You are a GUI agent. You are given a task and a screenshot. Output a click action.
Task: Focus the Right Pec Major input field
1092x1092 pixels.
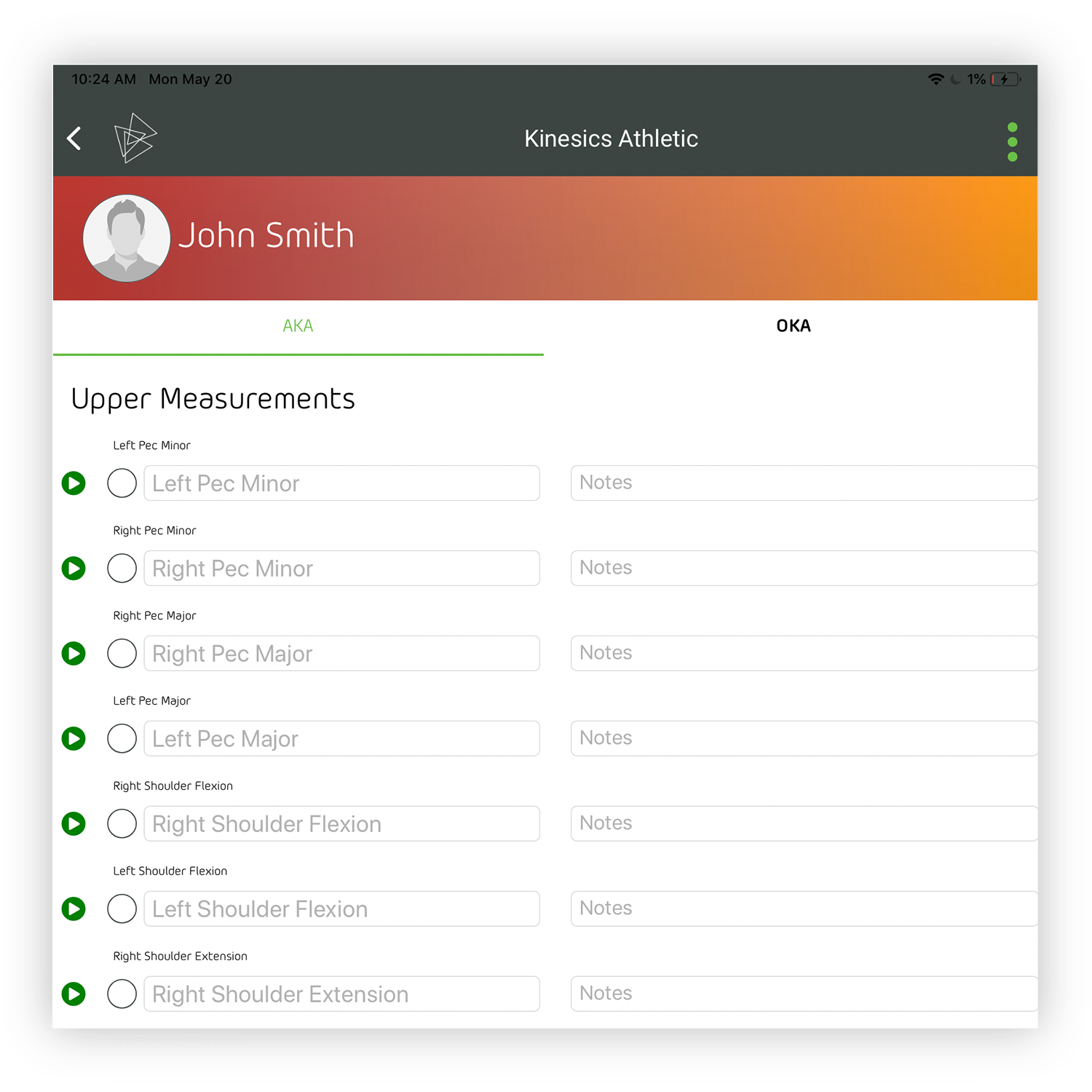pyautogui.click(x=341, y=653)
